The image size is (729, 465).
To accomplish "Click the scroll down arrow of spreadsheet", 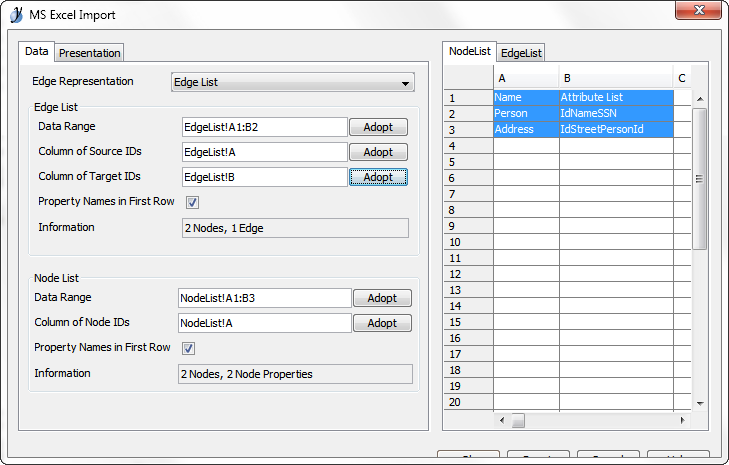I will point(700,402).
